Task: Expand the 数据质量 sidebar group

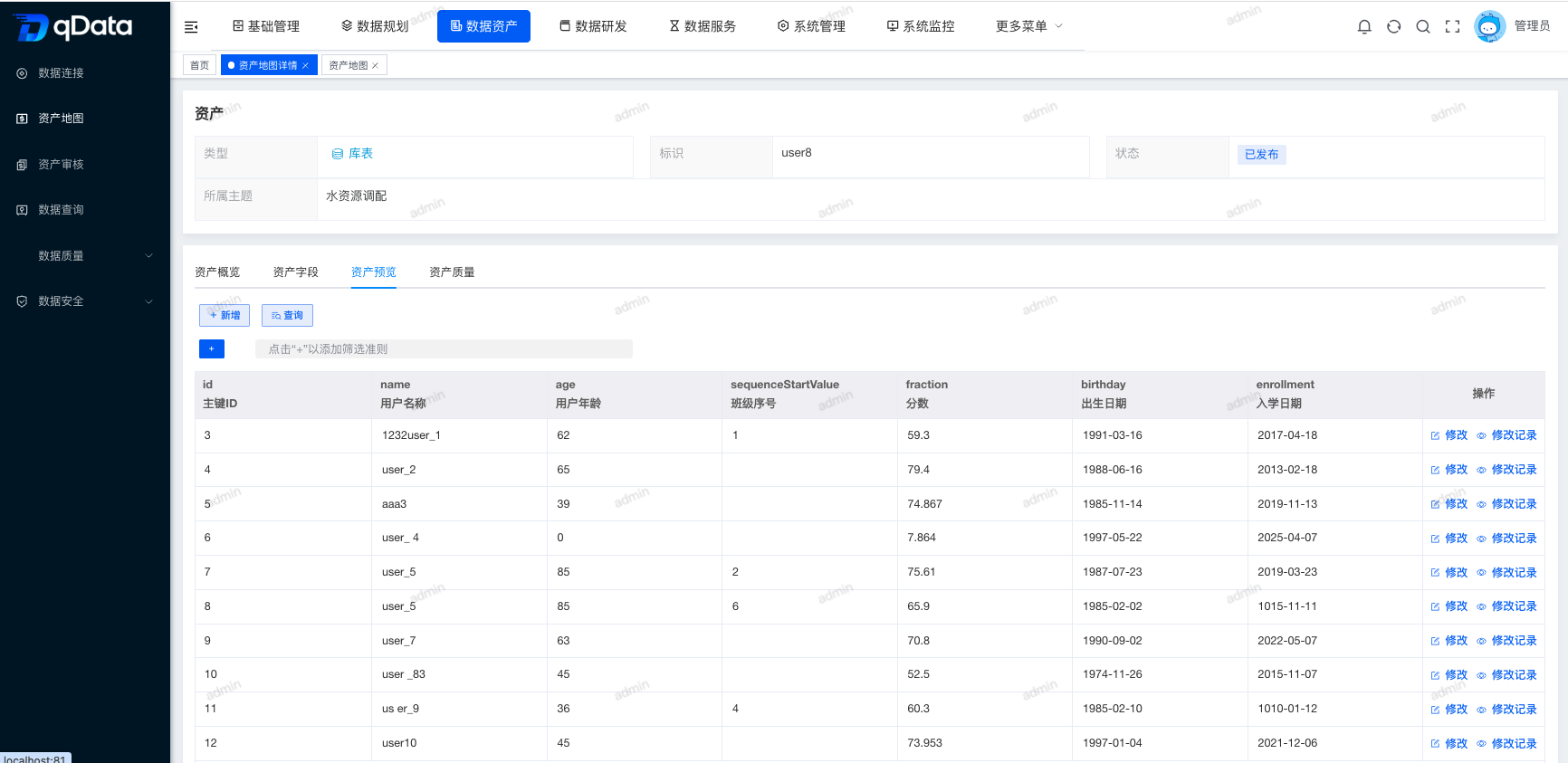Action: coord(85,256)
